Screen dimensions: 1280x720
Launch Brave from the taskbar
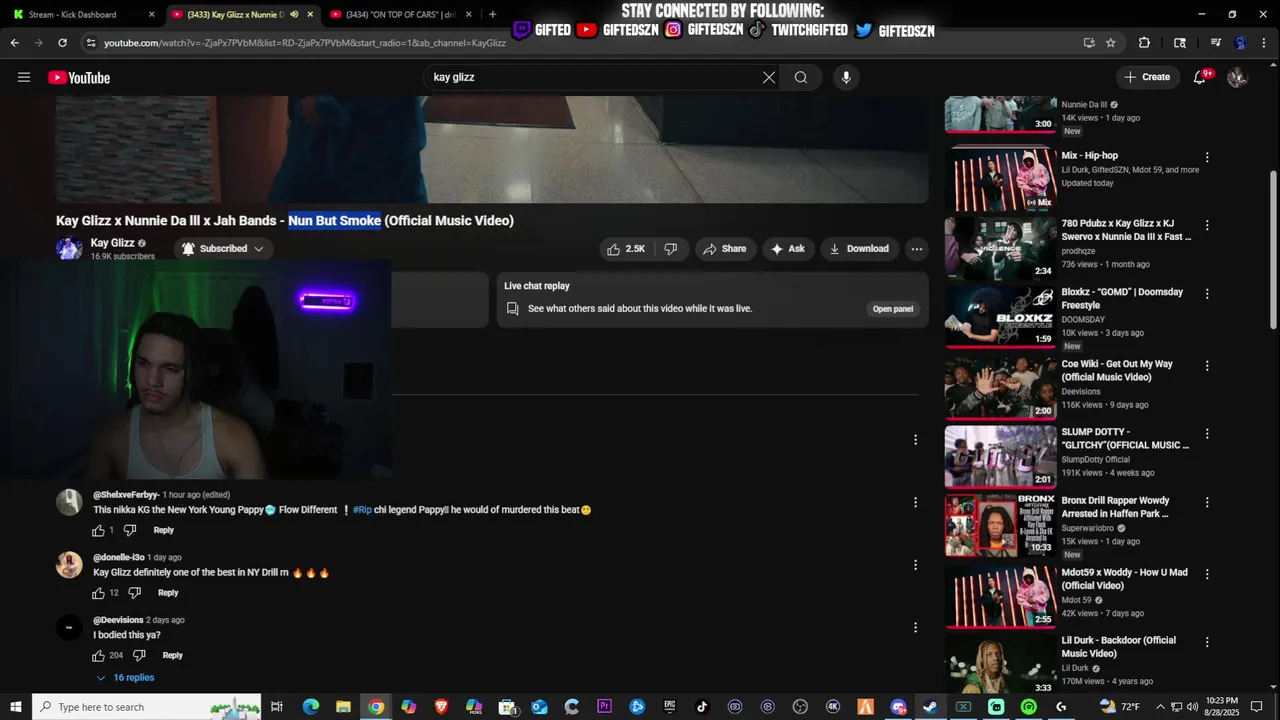pos(441,707)
